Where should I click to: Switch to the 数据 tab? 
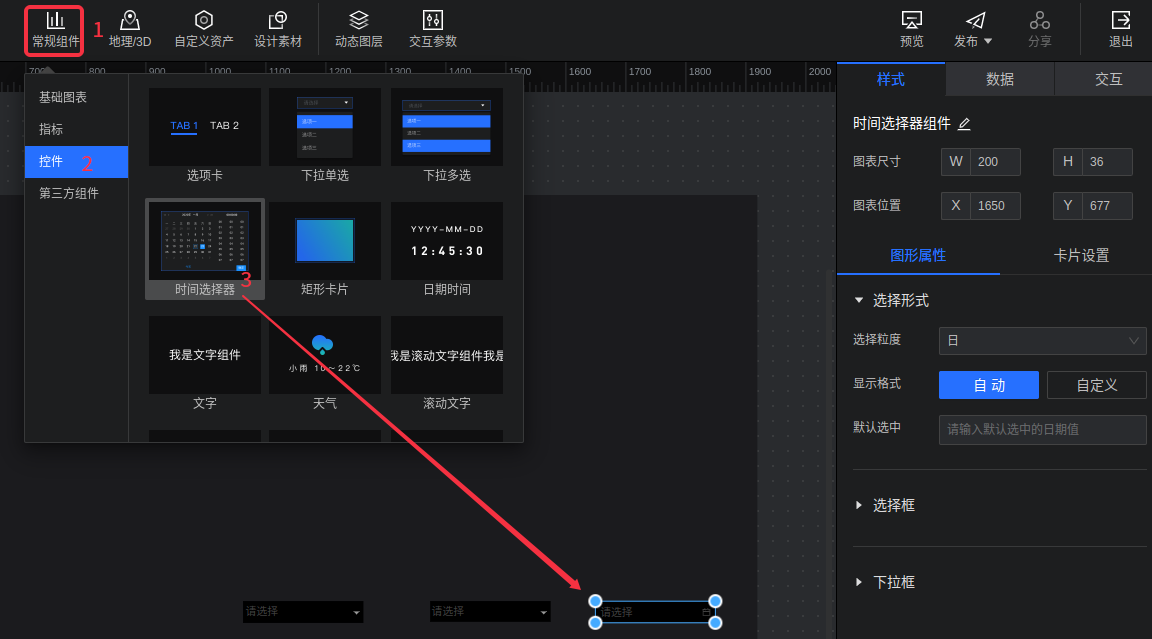point(999,79)
